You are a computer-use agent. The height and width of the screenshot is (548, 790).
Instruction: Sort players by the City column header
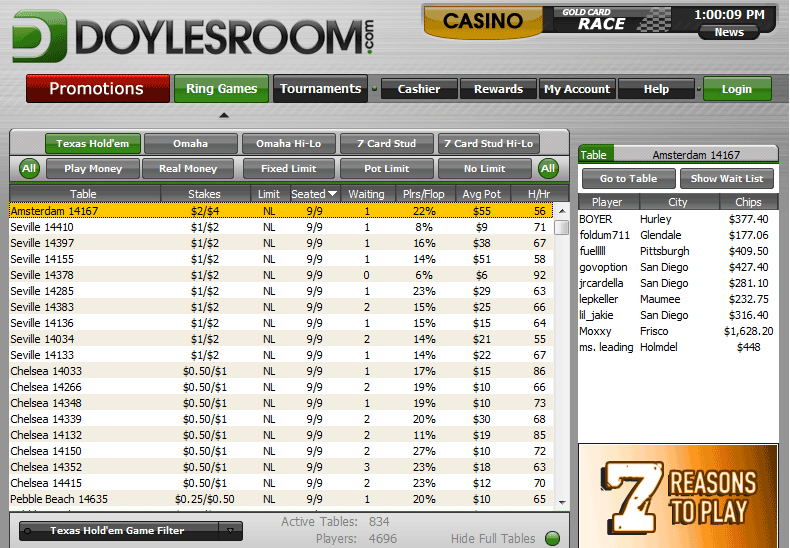(x=678, y=202)
